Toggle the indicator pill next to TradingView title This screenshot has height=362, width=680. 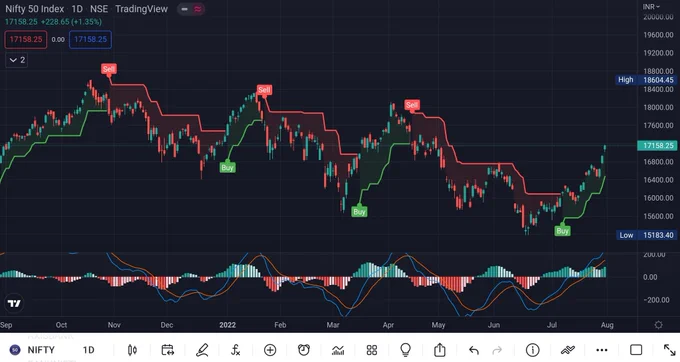(191, 9)
